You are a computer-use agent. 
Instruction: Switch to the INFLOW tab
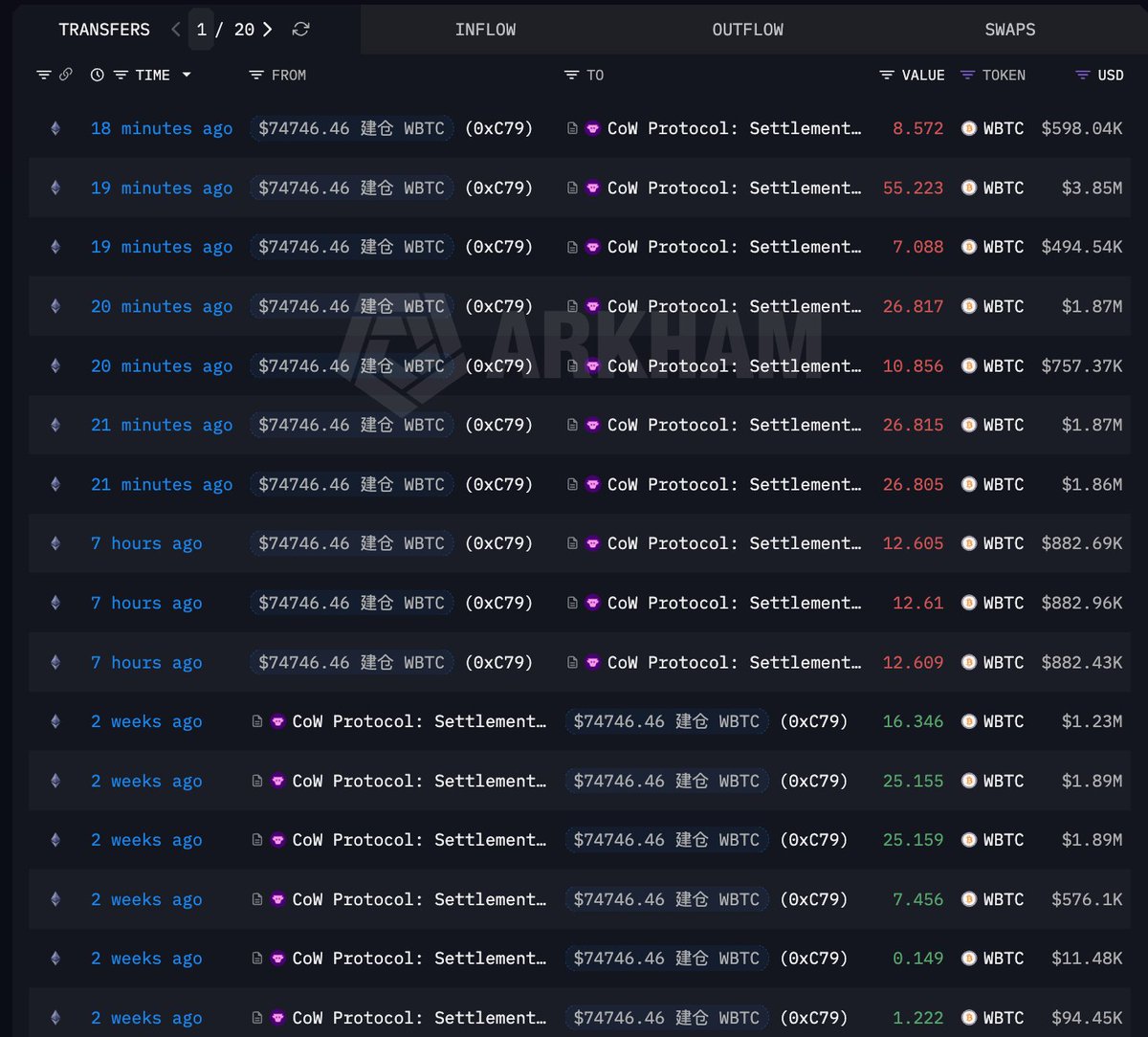pyautogui.click(x=485, y=30)
